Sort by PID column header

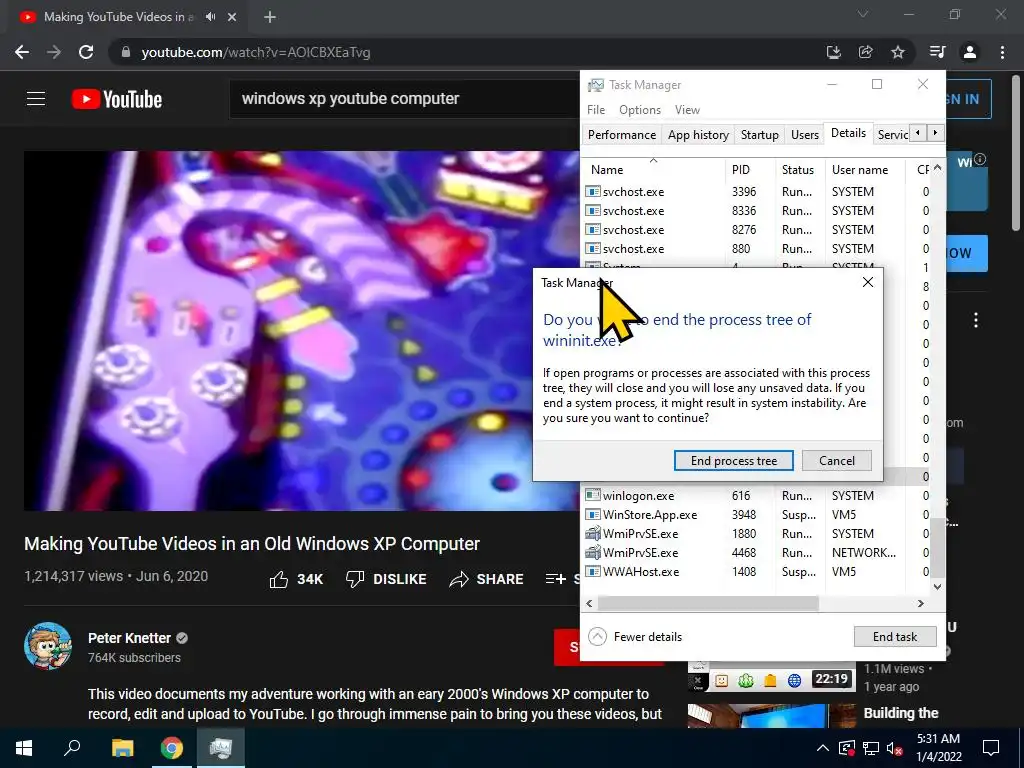(x=750, y=170)
